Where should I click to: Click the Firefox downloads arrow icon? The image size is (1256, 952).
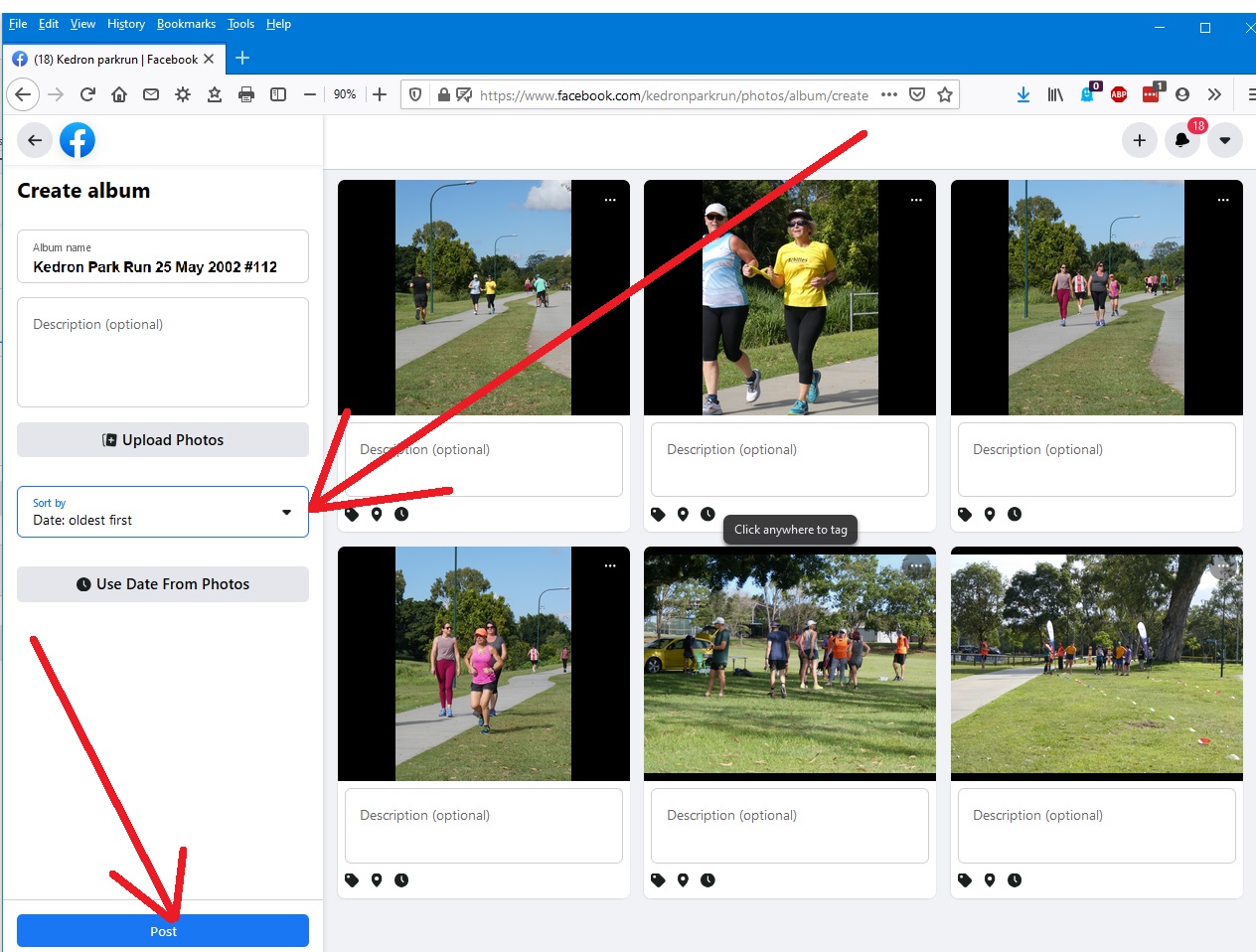click(x=1023, y=94)
